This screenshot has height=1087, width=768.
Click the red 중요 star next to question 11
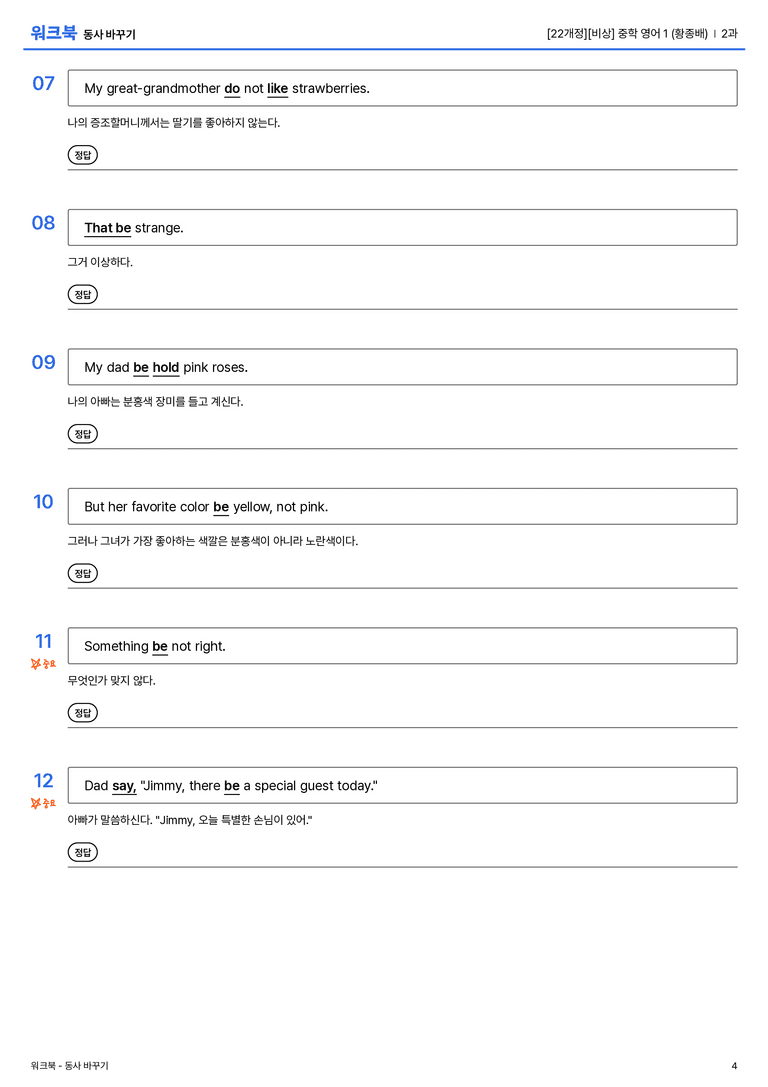click(43, 664)
